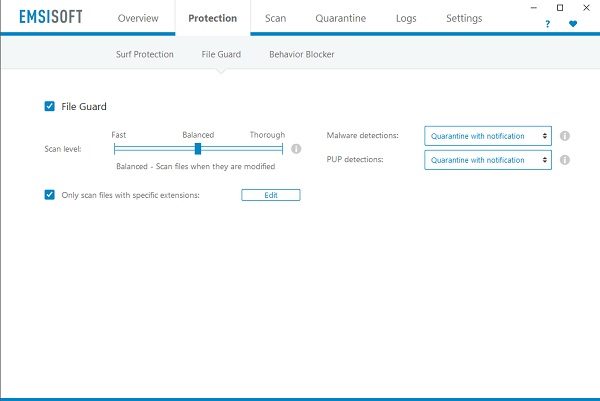600x401 pixels.
Task: Show info icon beside PUP detections
Action: [x=565, y=160]
